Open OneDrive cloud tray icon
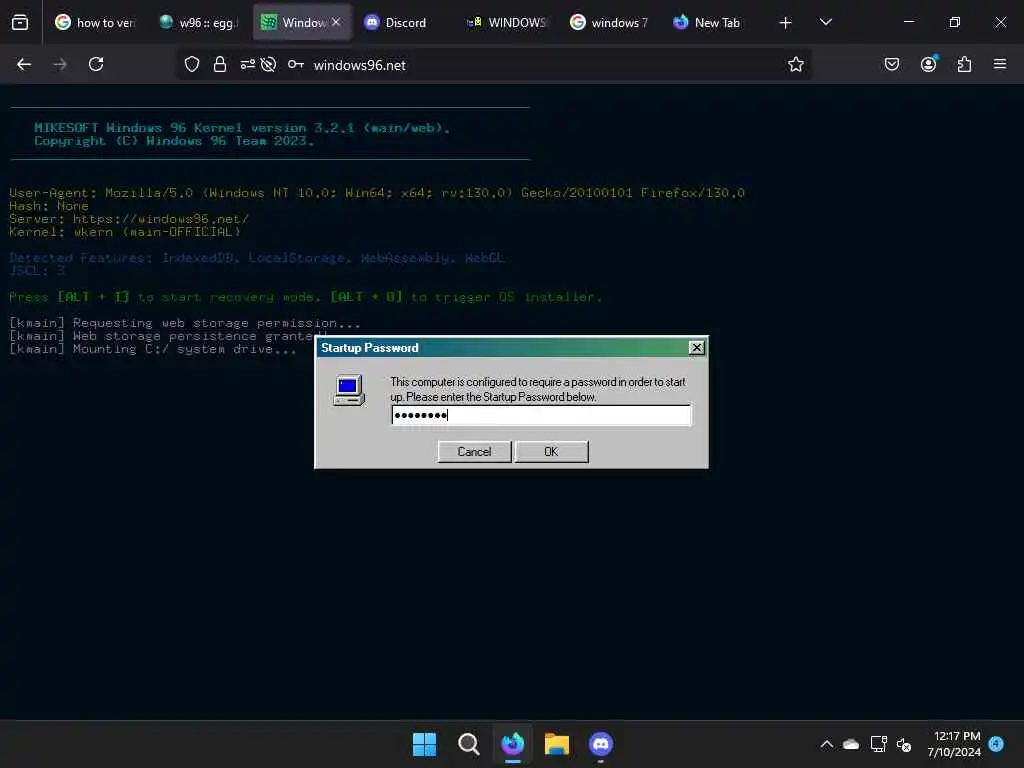1024x768 pixels. pyautogui.click(x=851, y=744)
